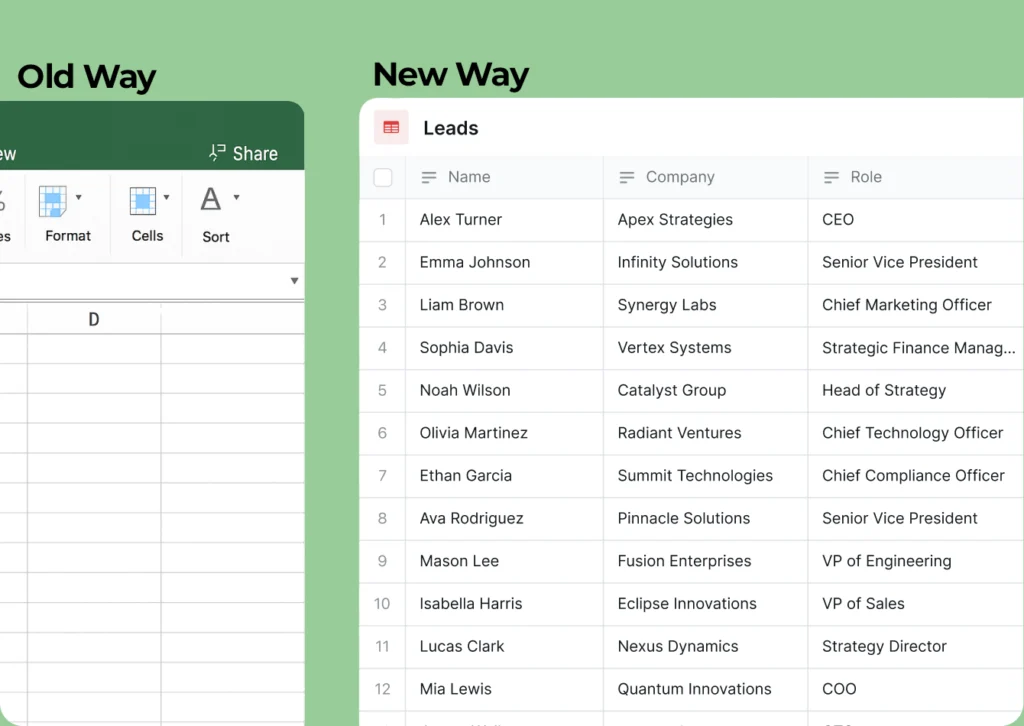Click the Share button label
The height and width of the screenshot is (726, 1024).
[255, 153]
